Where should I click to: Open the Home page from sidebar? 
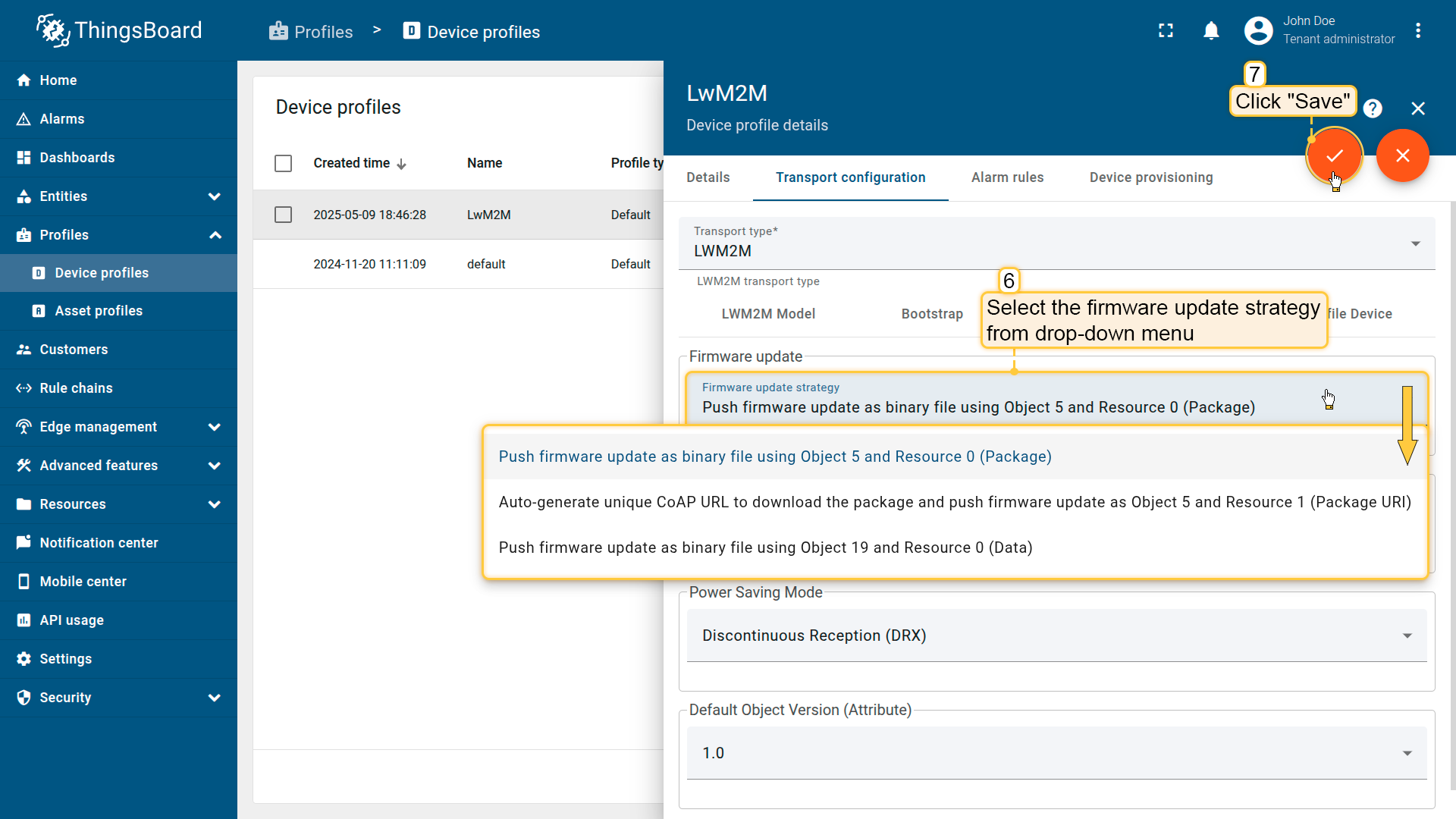click(x=118, y=80)
